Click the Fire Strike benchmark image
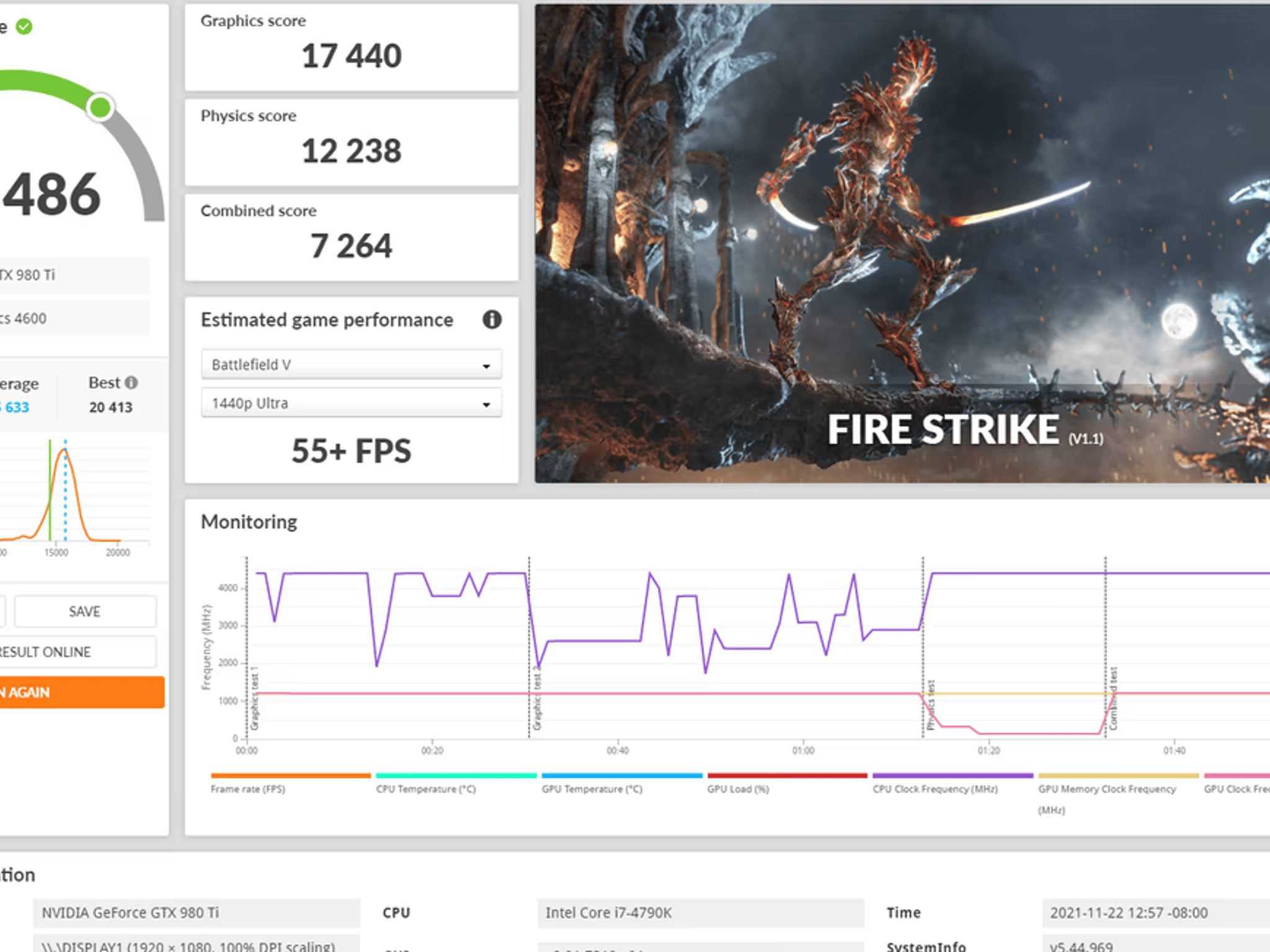The width and height of the screenshot is (1270, 952). 902,243
